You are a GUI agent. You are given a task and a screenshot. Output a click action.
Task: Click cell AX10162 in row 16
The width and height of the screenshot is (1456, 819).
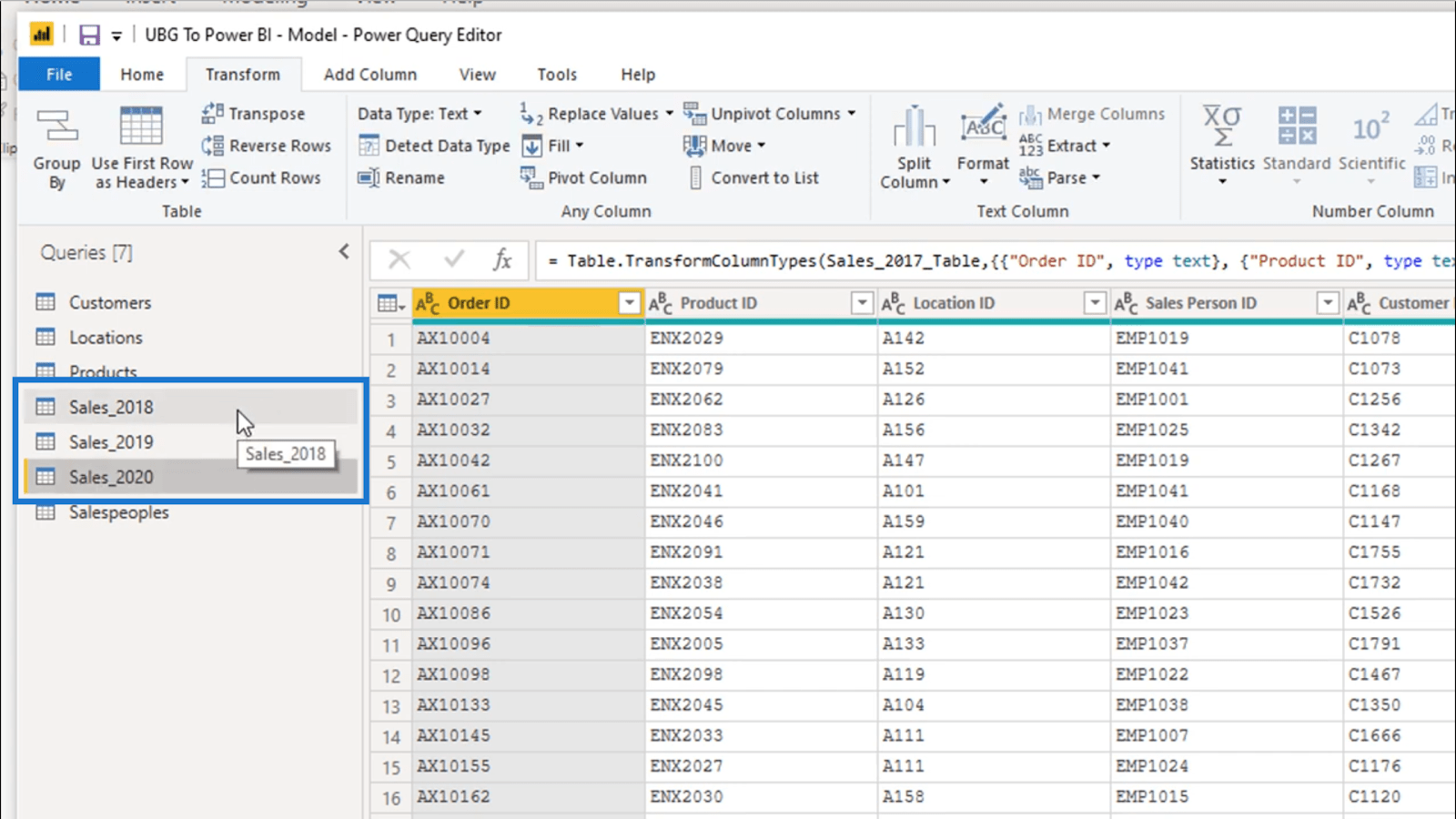(x=528, y=797)
